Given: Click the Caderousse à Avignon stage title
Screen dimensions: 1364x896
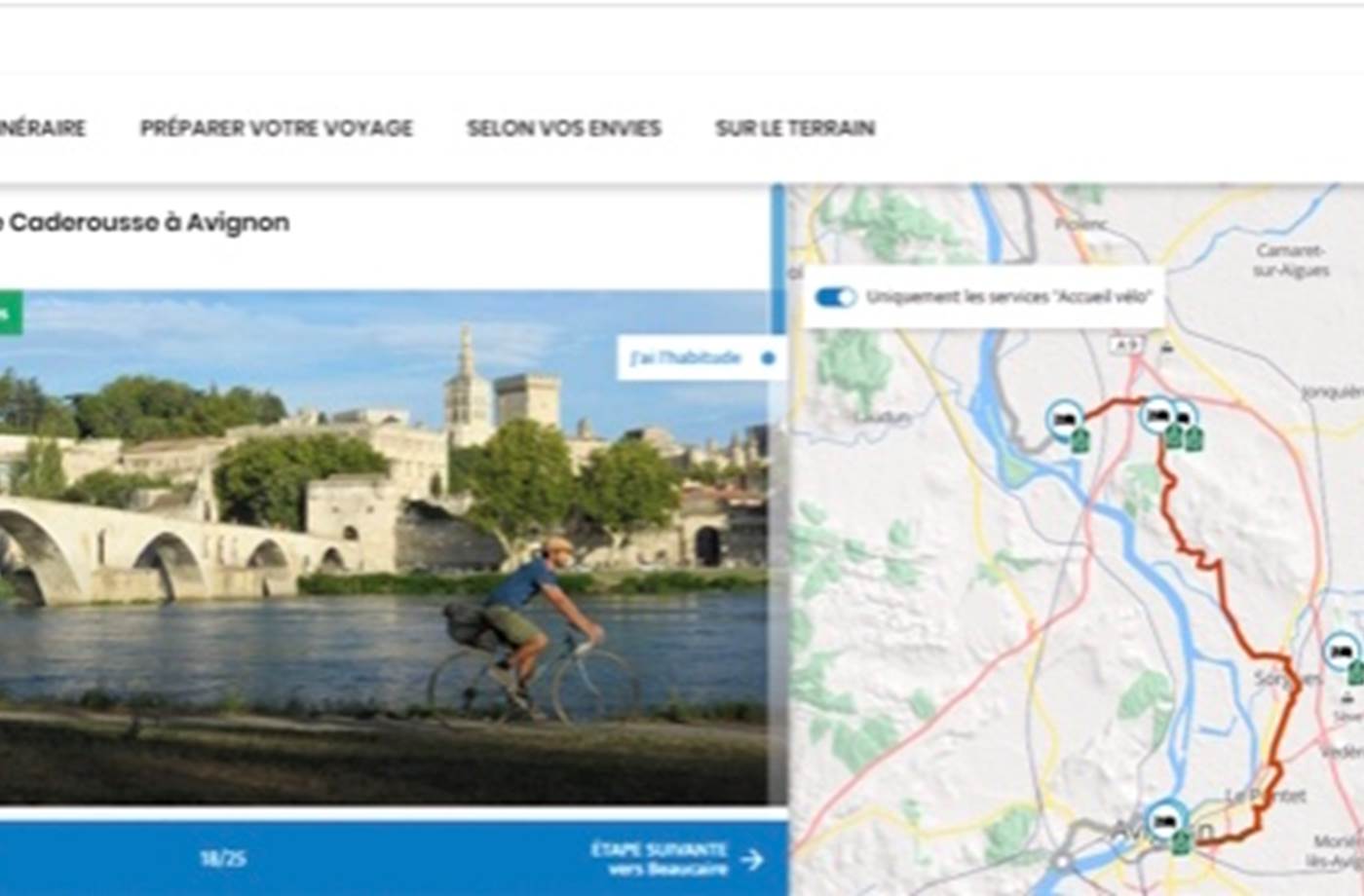Looking at the screenshot, I should [x=146, y=223].
